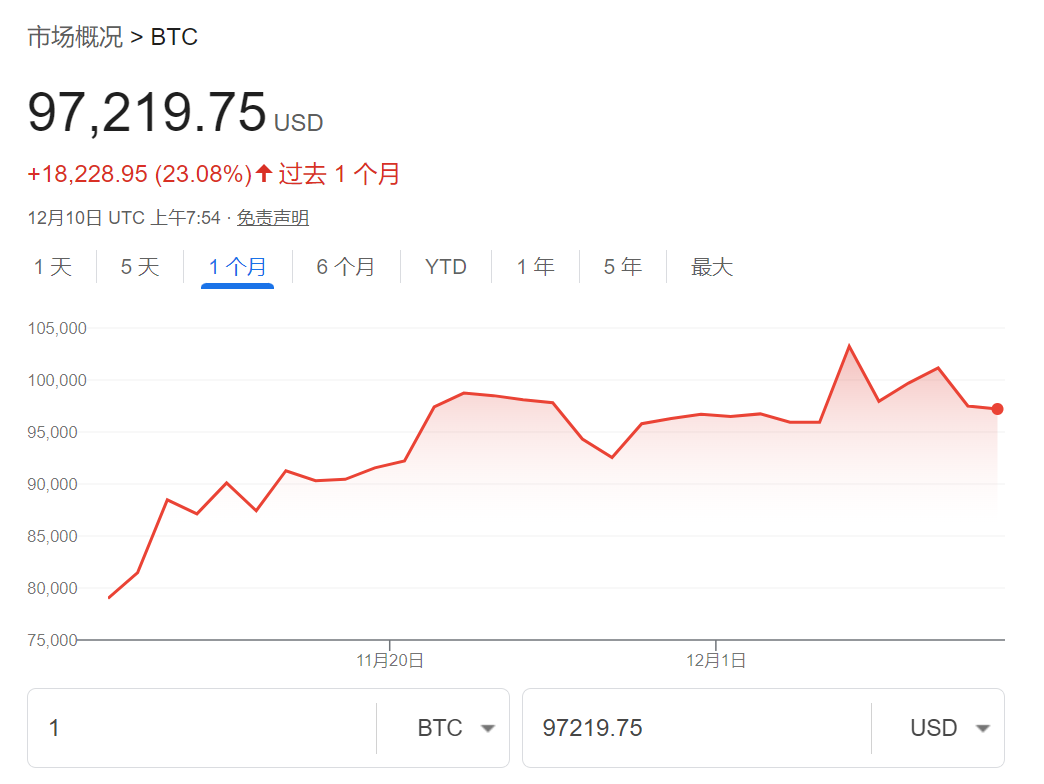Click the 11月20日 axis label
The height and width of the screenshot is (784, 1044).
[x=392, y=660]
